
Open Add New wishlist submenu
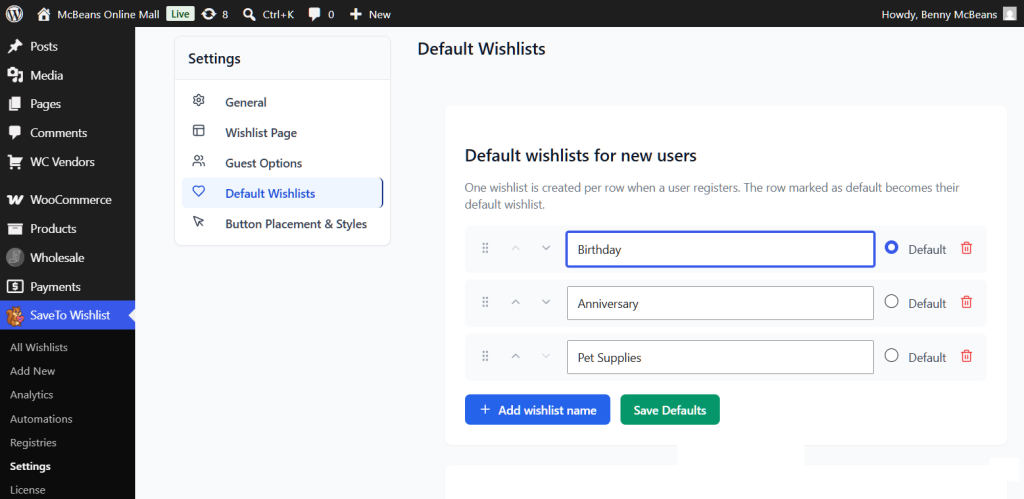[x=33, y=371]
